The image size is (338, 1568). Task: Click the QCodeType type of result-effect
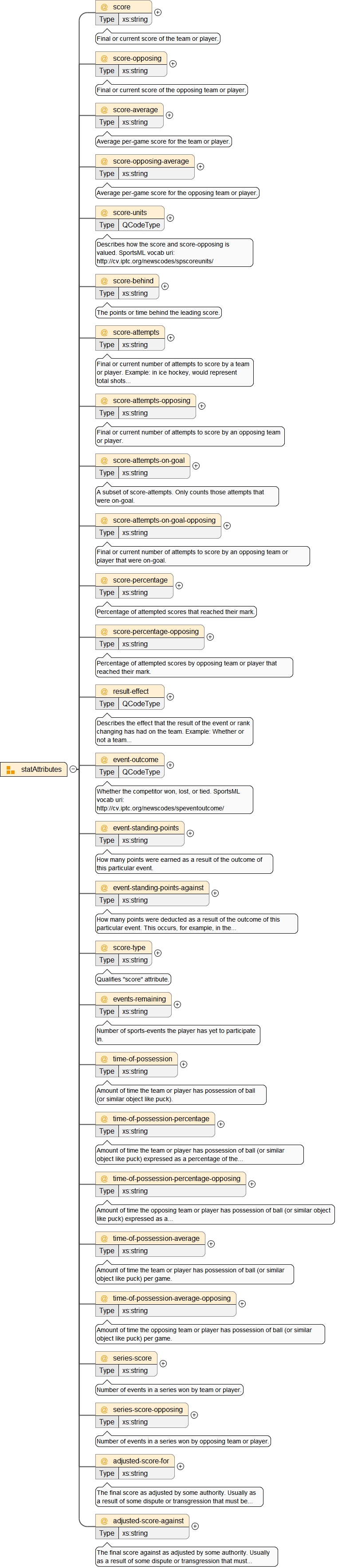(141, 704)
